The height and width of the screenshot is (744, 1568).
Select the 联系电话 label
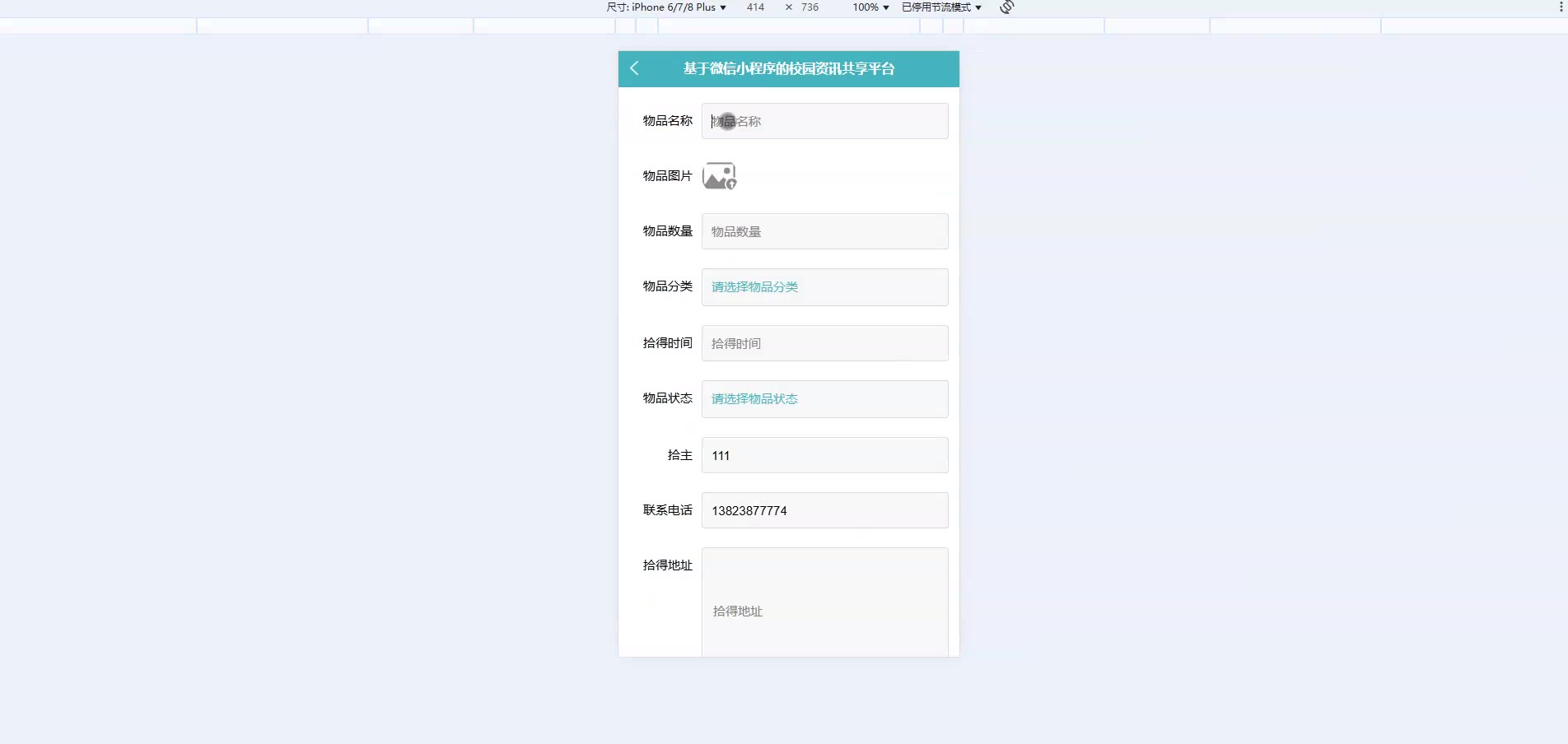pos(668,509)
